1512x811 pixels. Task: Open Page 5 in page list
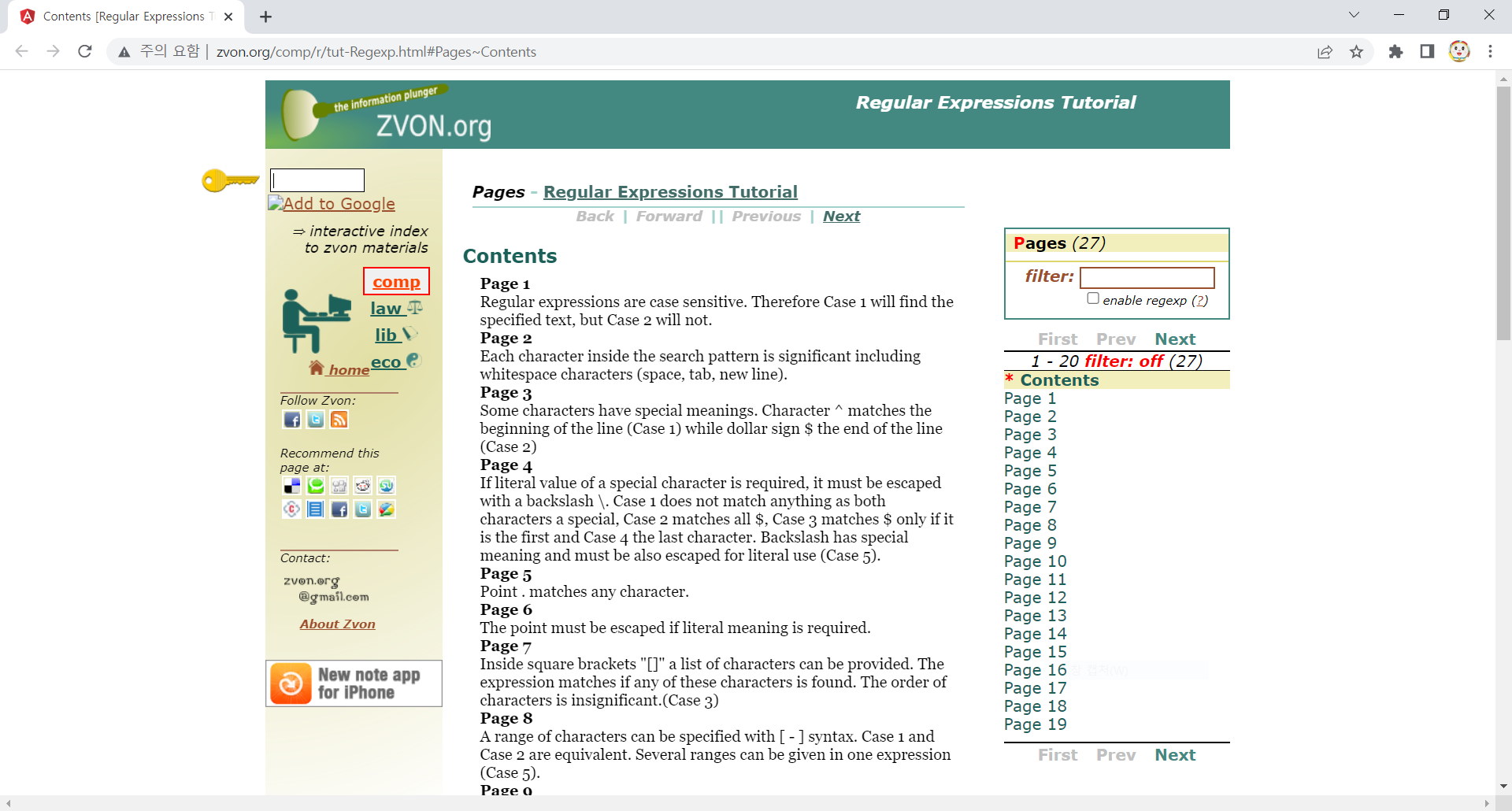pyautogui.click(x=1030, y=471)
